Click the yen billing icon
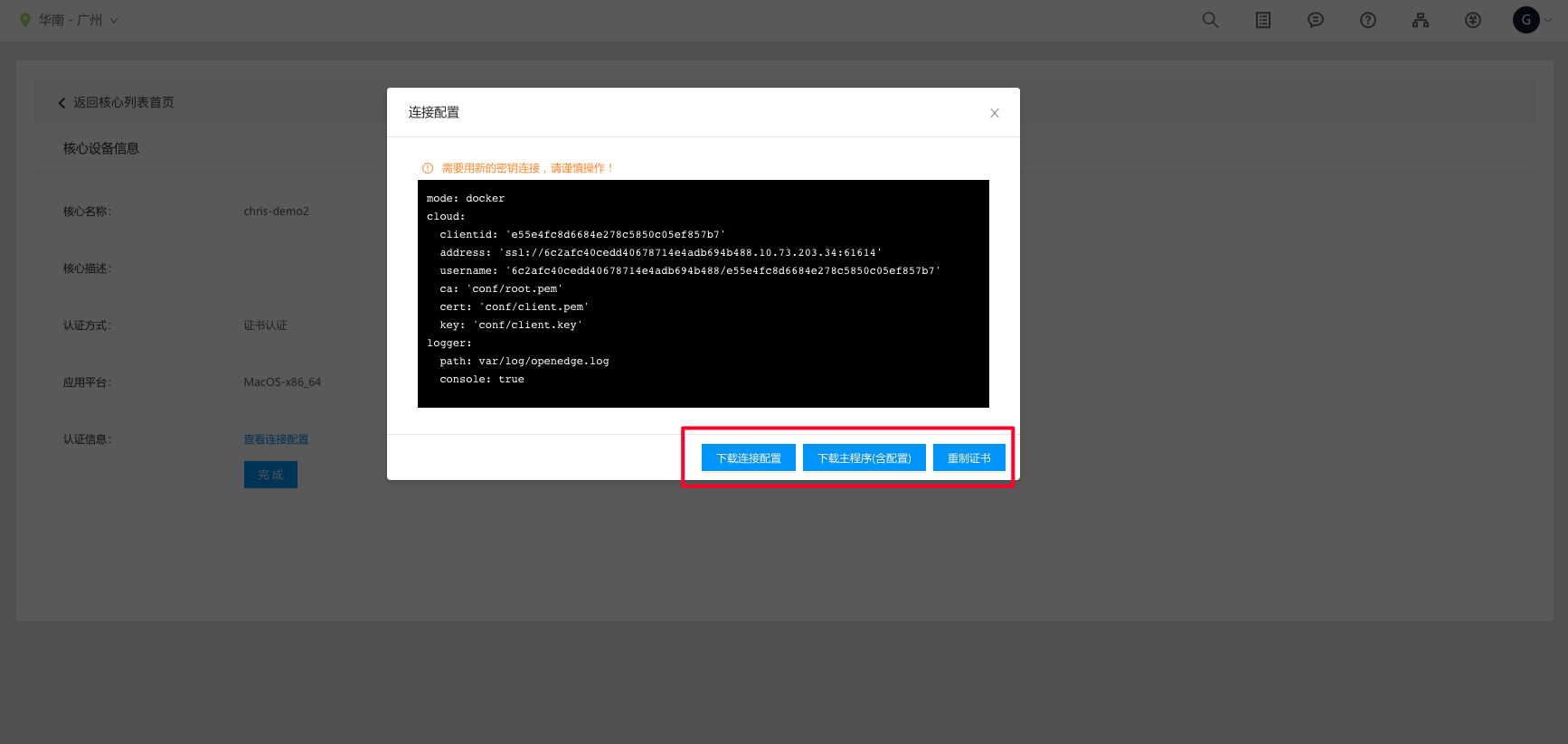1568x744 pixels. [1473, 20]
